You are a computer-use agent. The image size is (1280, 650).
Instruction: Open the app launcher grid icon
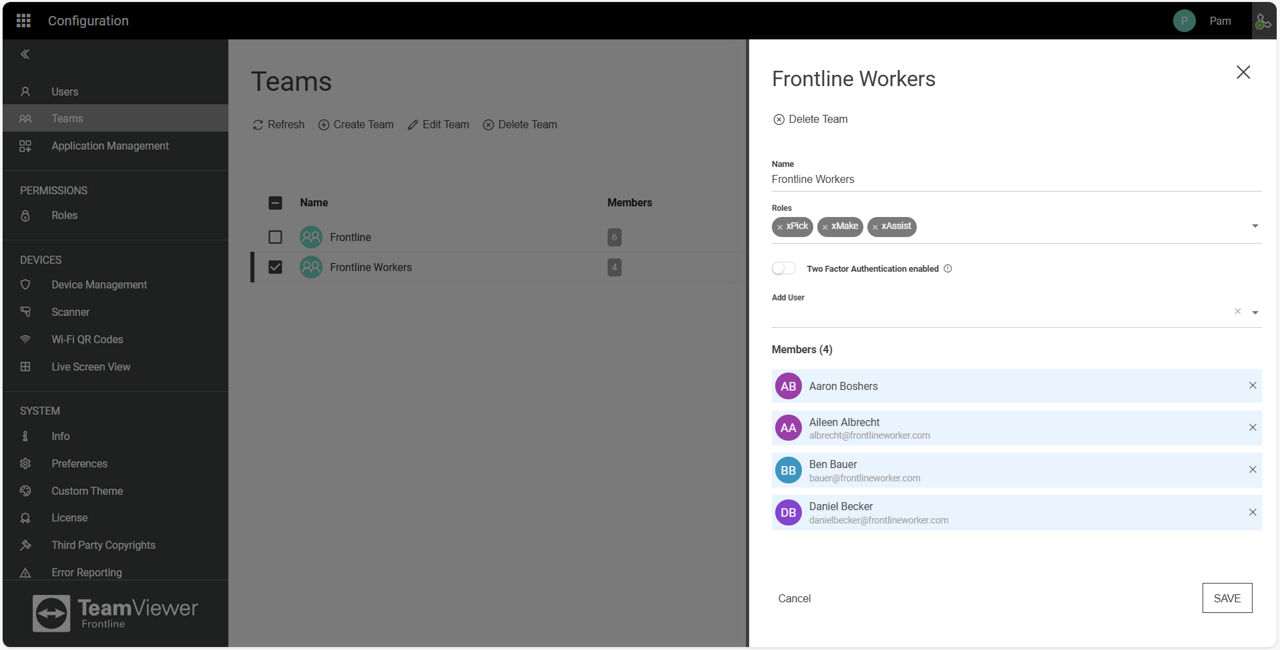(x=24, y=21)
